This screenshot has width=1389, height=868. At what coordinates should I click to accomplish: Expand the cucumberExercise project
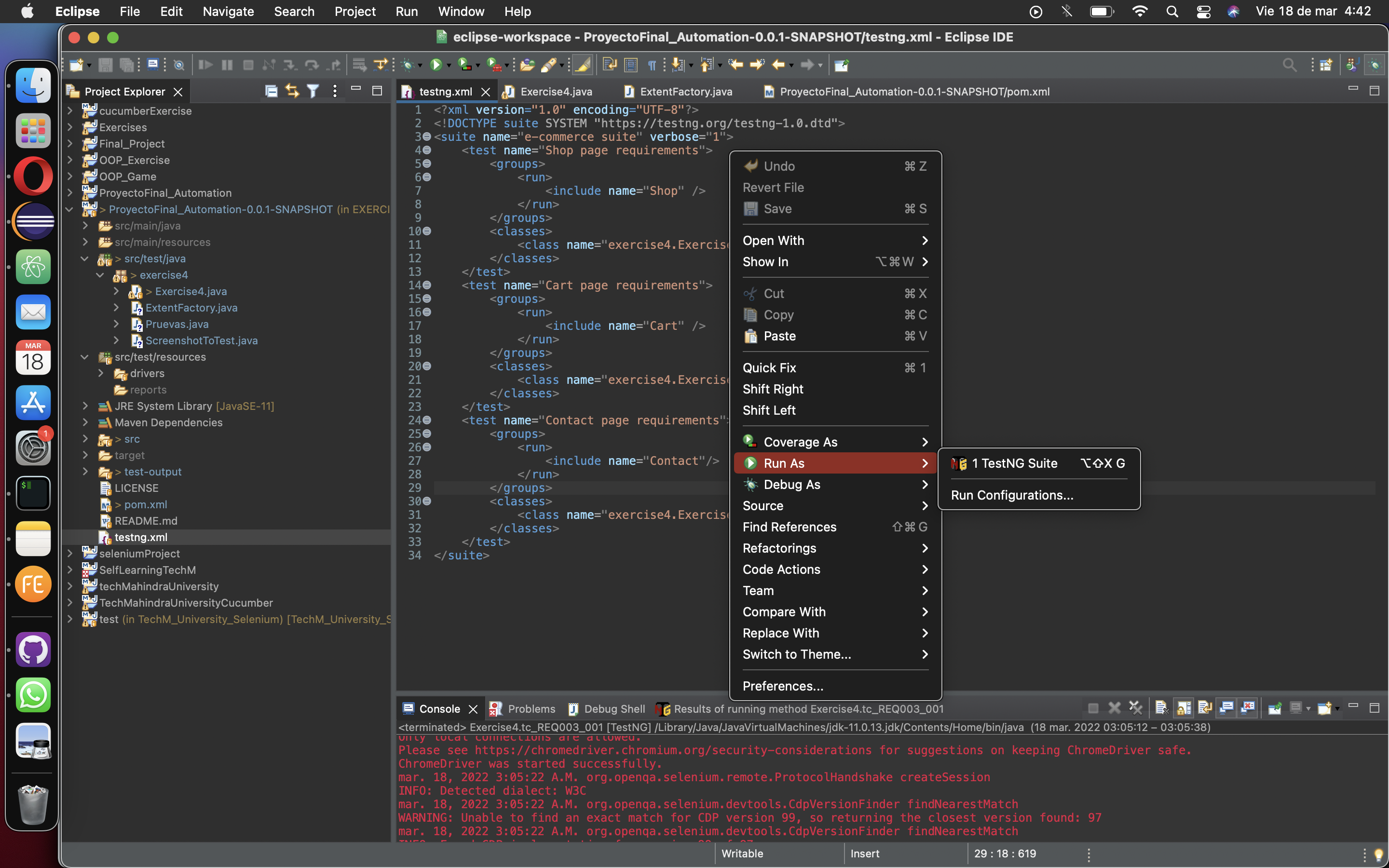(70, 110)
